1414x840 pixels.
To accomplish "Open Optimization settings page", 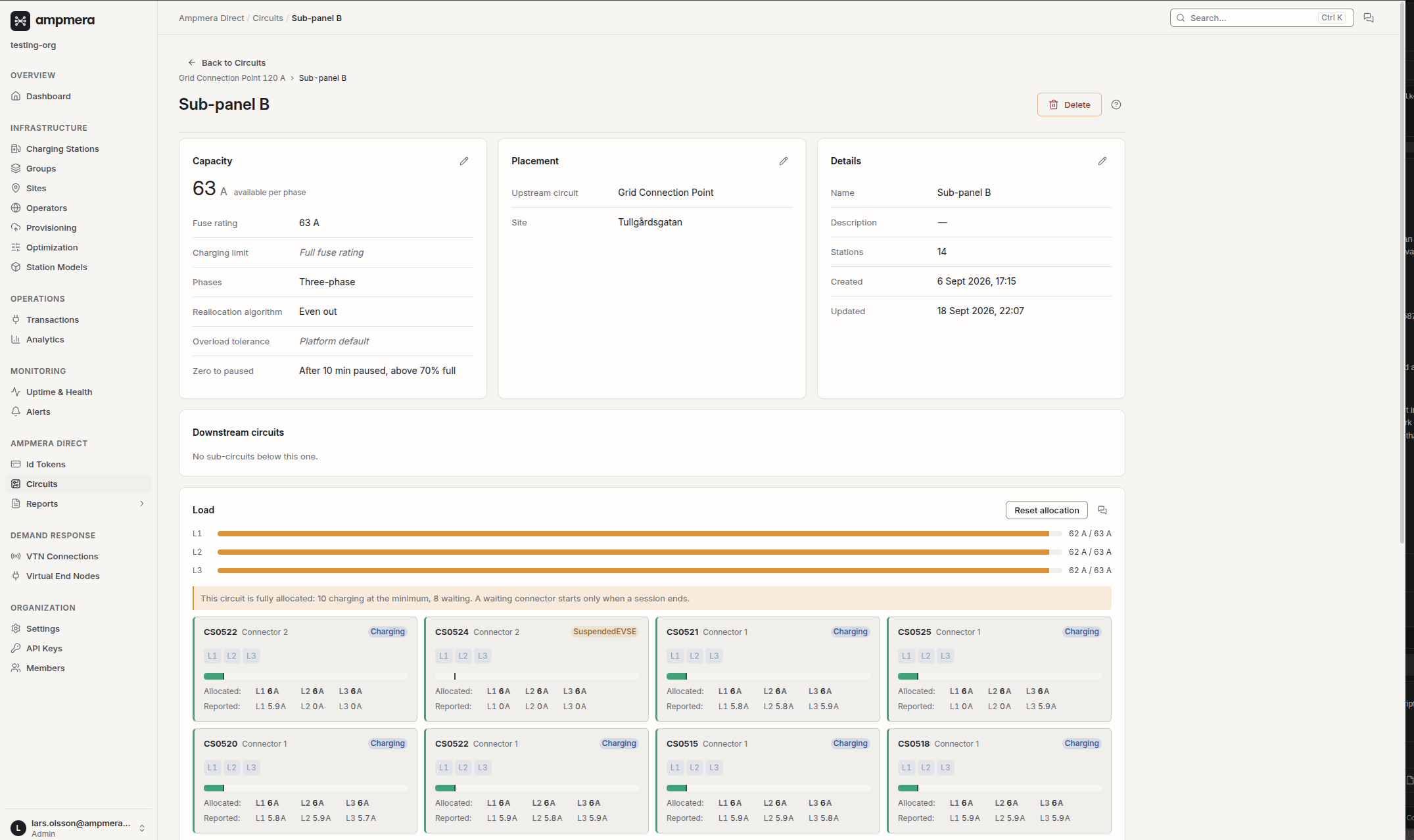I will coord(78,247).
